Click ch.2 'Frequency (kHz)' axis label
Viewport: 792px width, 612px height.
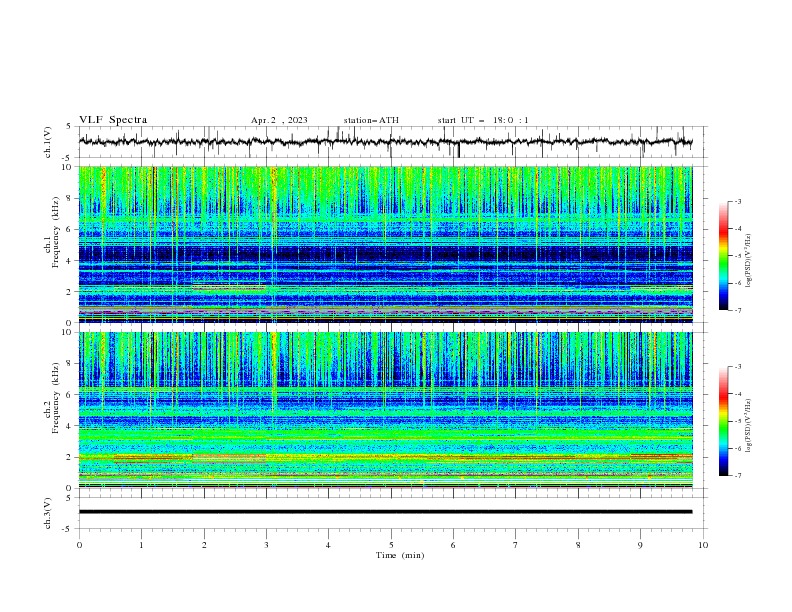pyautogui.click(x=55, y=398)
